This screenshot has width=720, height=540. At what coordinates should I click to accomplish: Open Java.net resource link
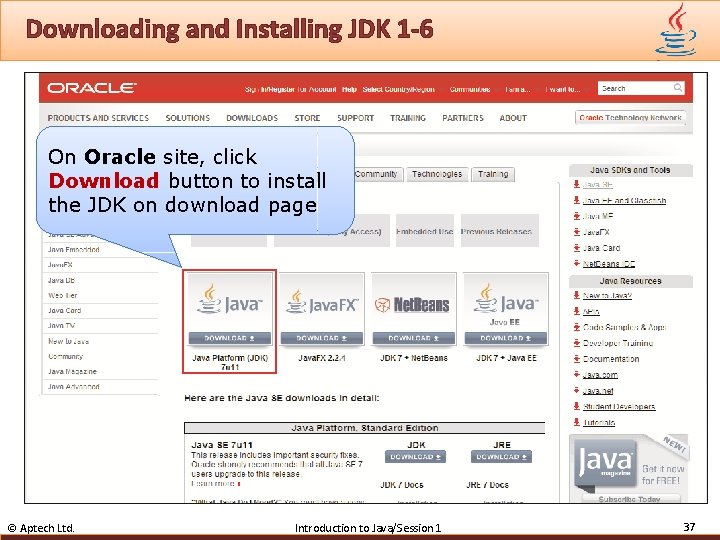[x=598, y=391]
